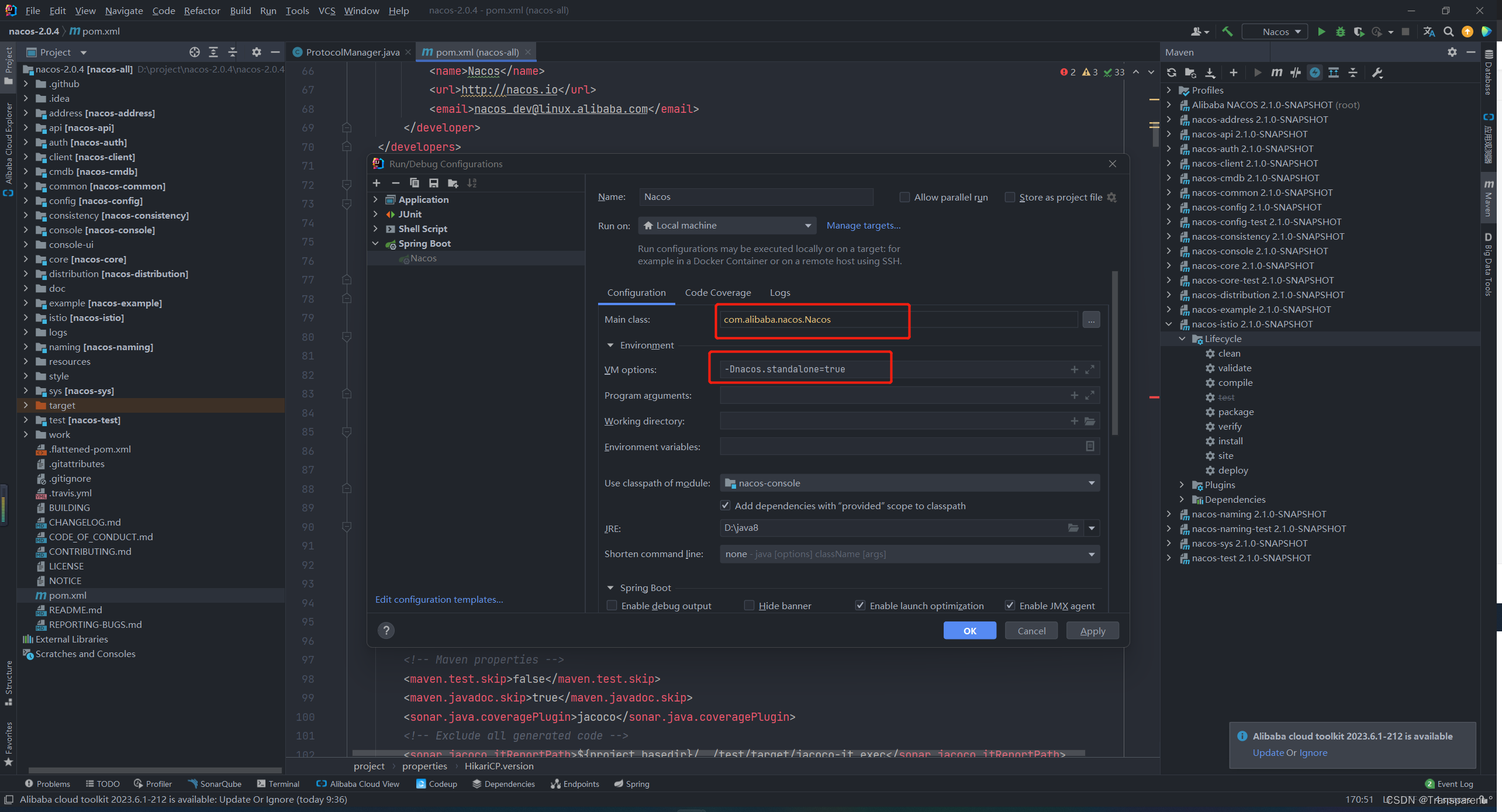
Task: Open the JRE dropdown
Action: pyautogui.click(x=1091, y=528)
